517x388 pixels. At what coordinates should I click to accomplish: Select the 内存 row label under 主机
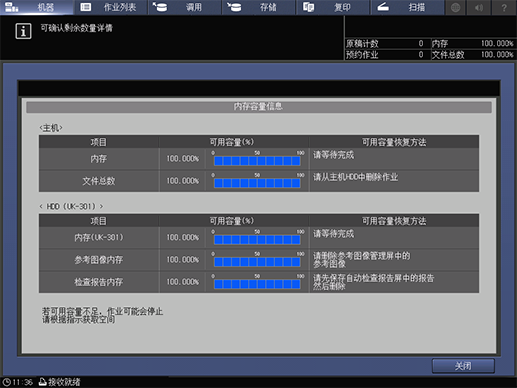click(x=99, y=159)
